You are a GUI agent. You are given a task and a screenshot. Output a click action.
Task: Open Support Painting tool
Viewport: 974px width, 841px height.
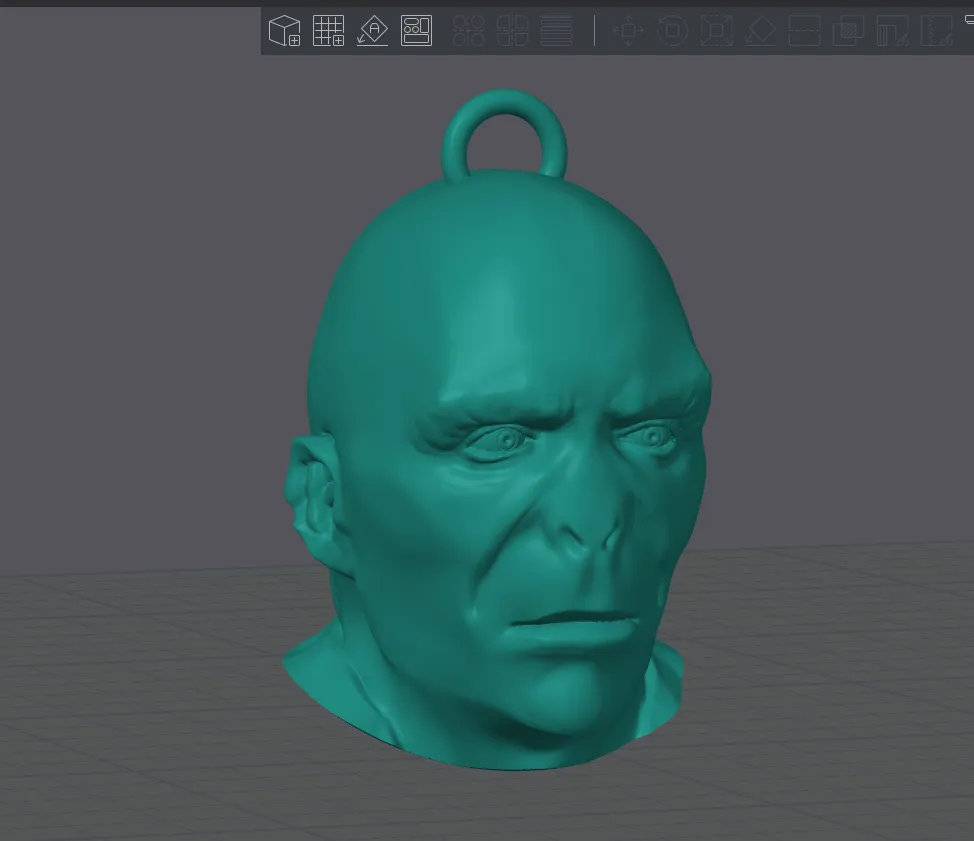893,30
